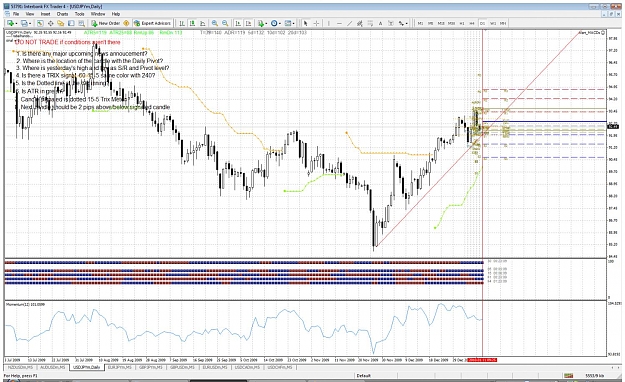Switch to USDCHFm,M5 chart tab
Image resolution: width=625 pixels, height=382 pixels.
coord(279,367)
